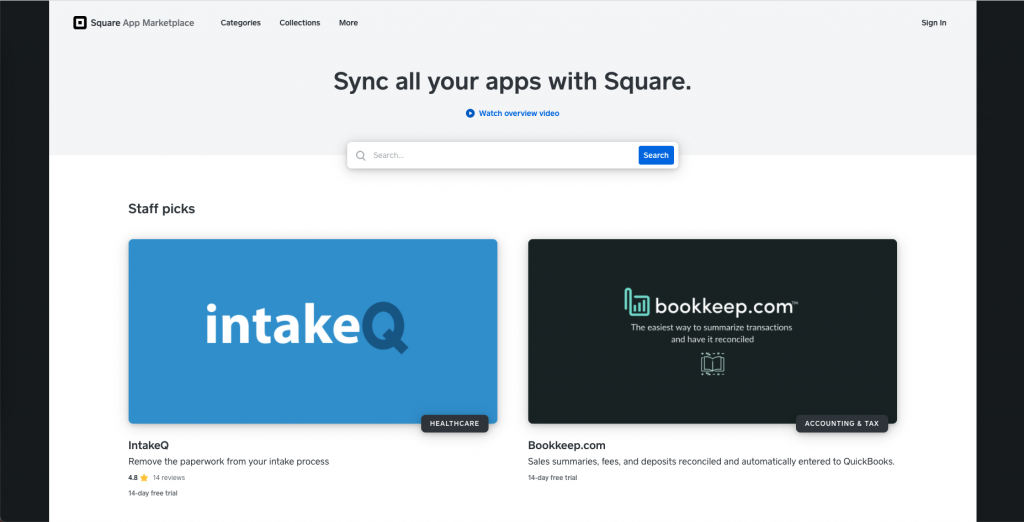
Task: Click the HEALTHCARE category badge
Action: [x=455, y=423]
